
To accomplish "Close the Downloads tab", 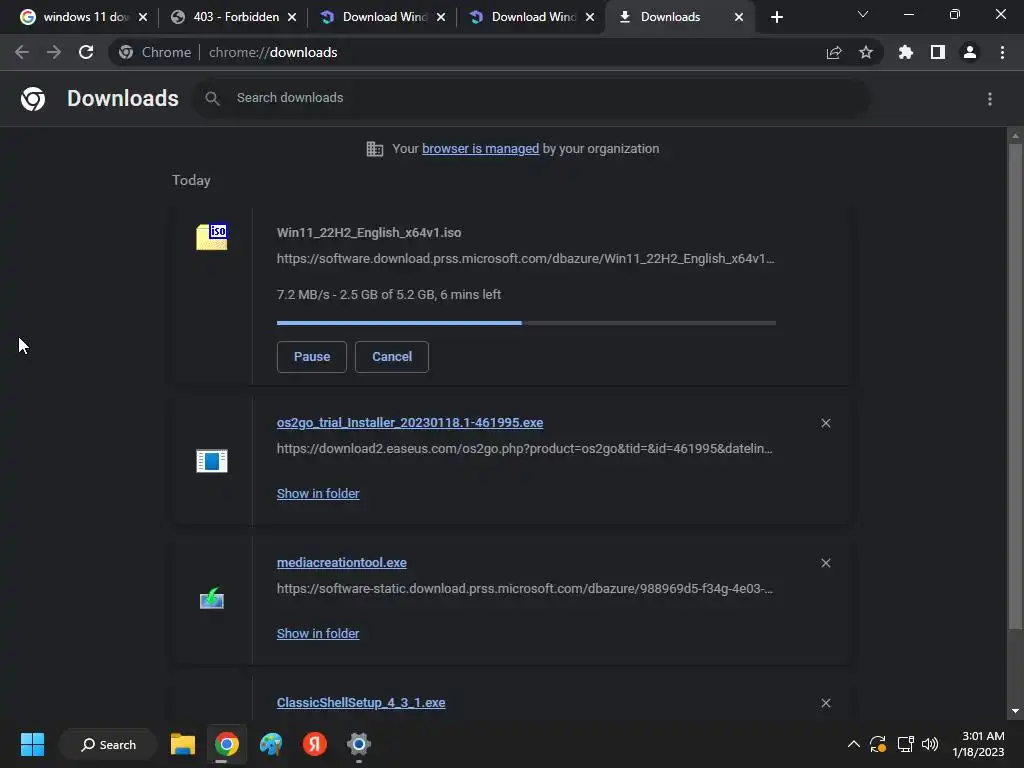I will click(x=739, y=17).
